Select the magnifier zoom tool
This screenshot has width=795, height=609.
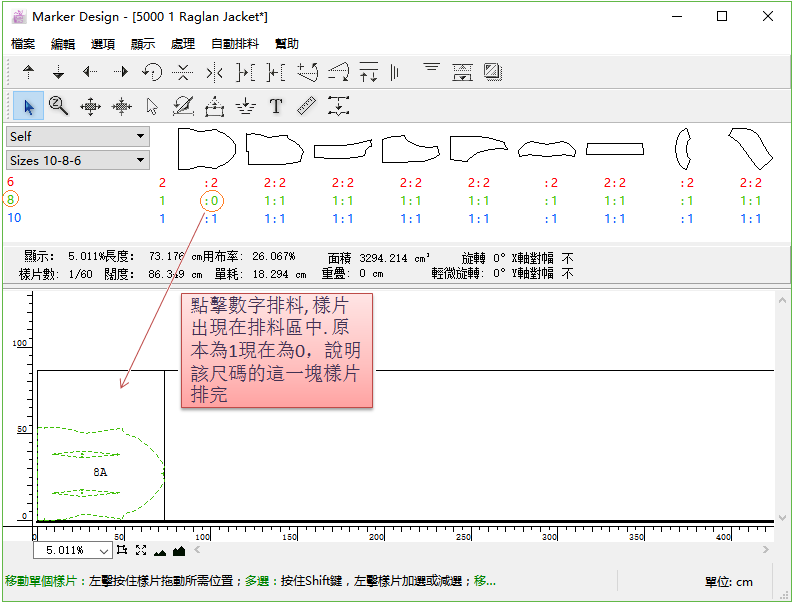coord(59,106)
